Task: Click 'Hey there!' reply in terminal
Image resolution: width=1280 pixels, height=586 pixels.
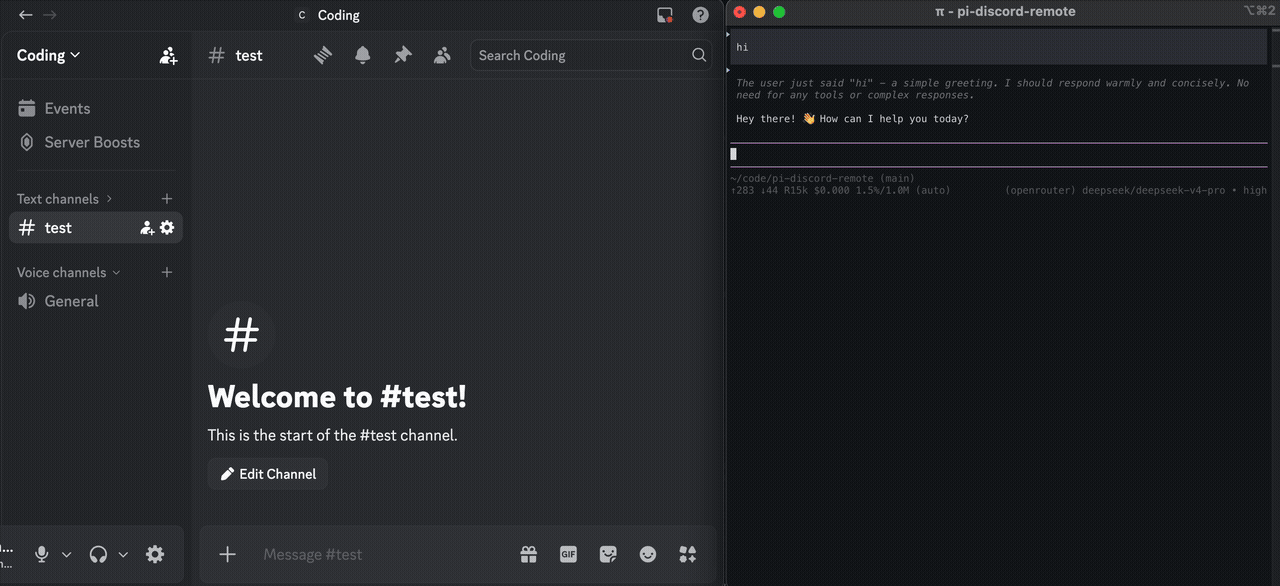Action: click(852, 119)
